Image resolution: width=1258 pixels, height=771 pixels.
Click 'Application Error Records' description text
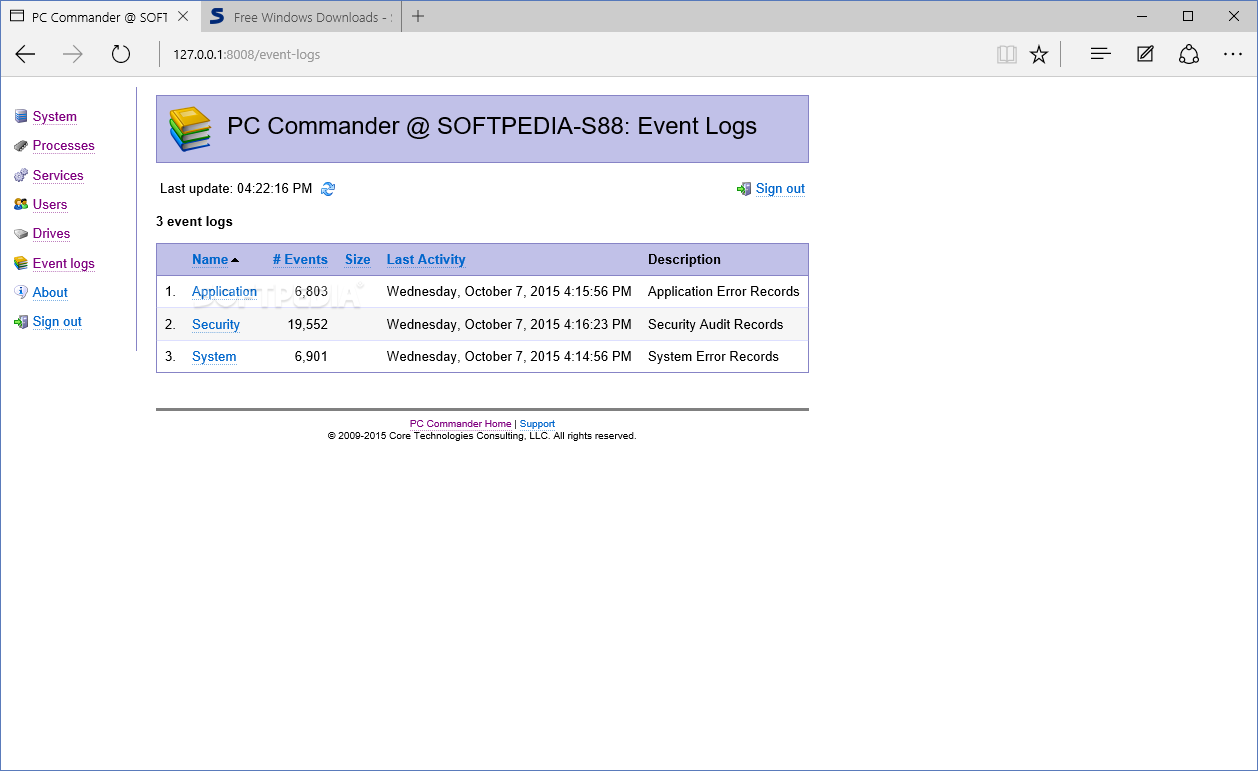point(724,292)
